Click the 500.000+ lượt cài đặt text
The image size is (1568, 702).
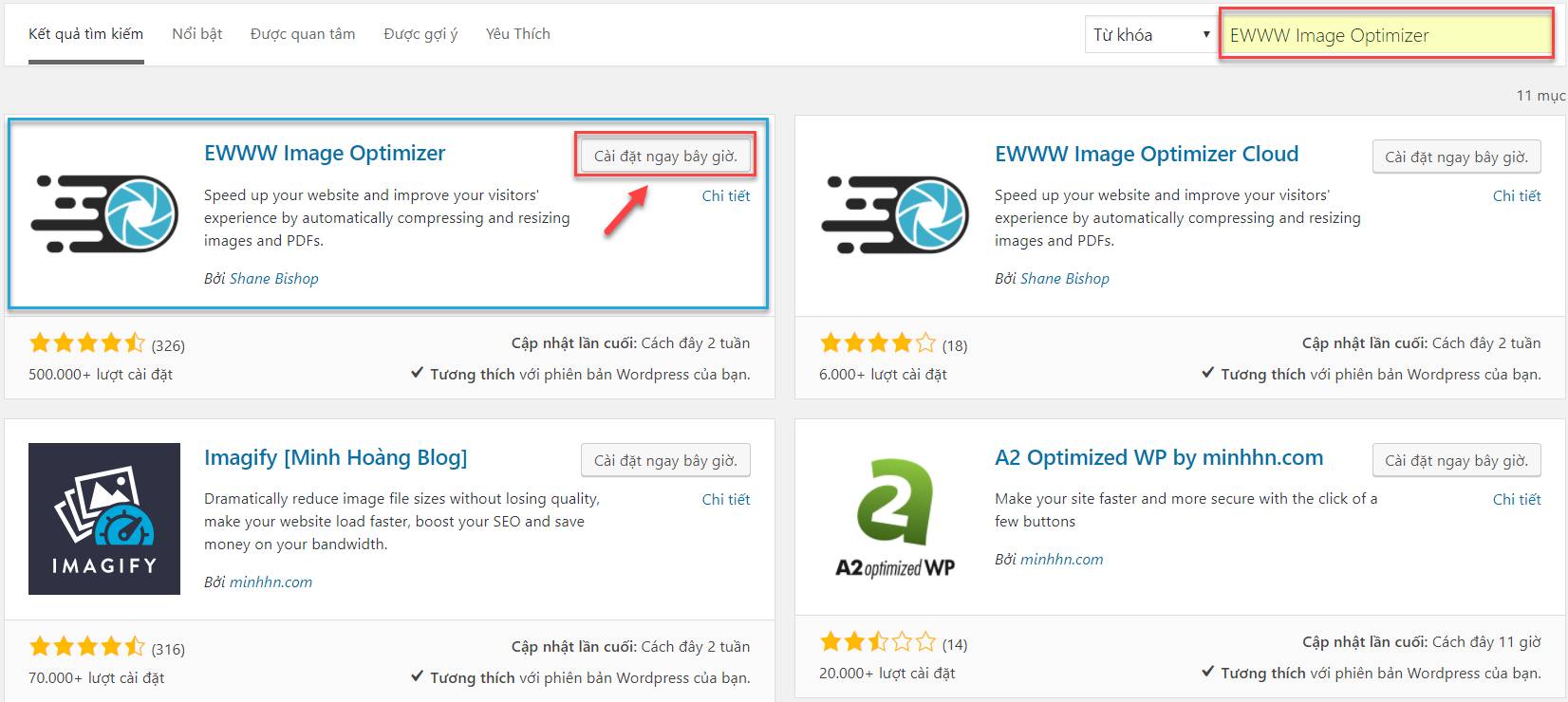[101, 374]
